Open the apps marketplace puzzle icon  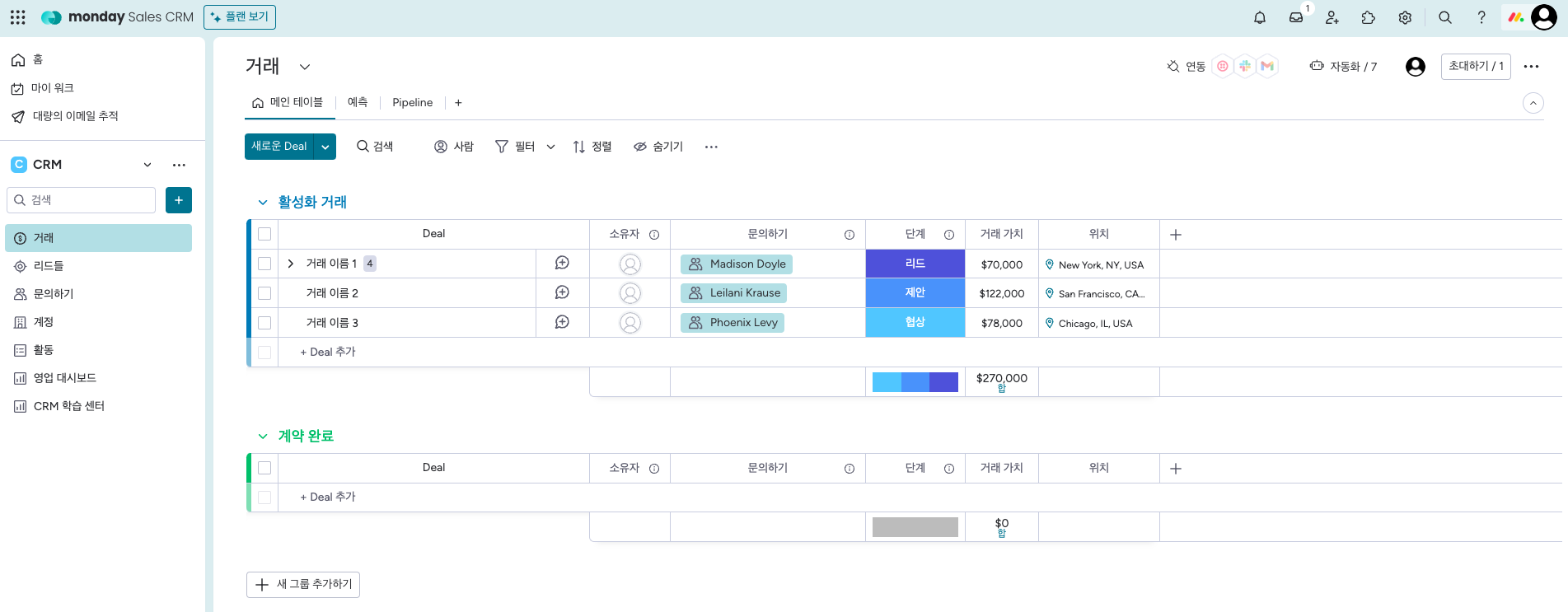(x=1369, y=17)
